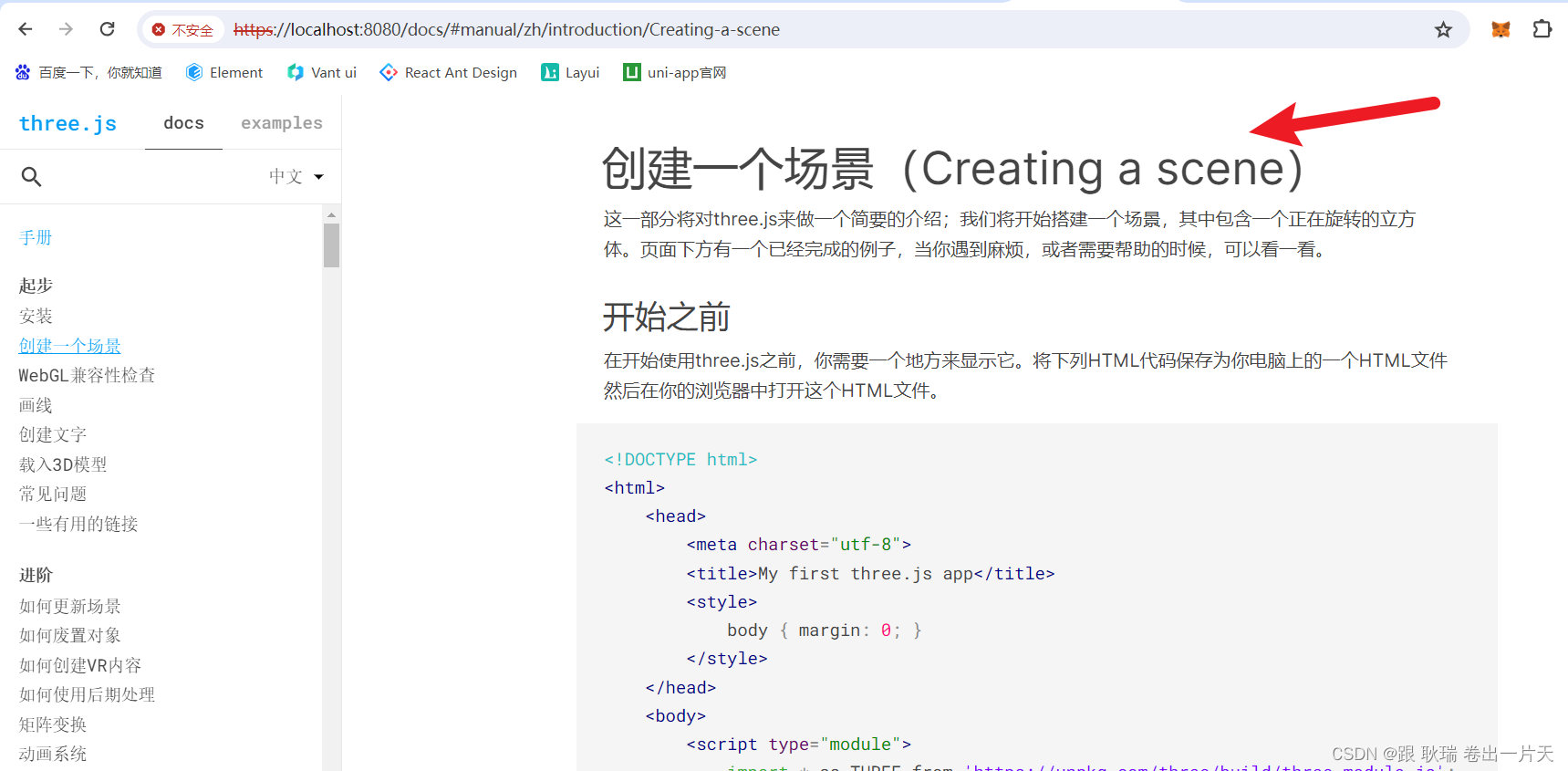This screenshot has width=1568, height=771.
Task: Click the three.js logo link
Action: tap(67, 123)
